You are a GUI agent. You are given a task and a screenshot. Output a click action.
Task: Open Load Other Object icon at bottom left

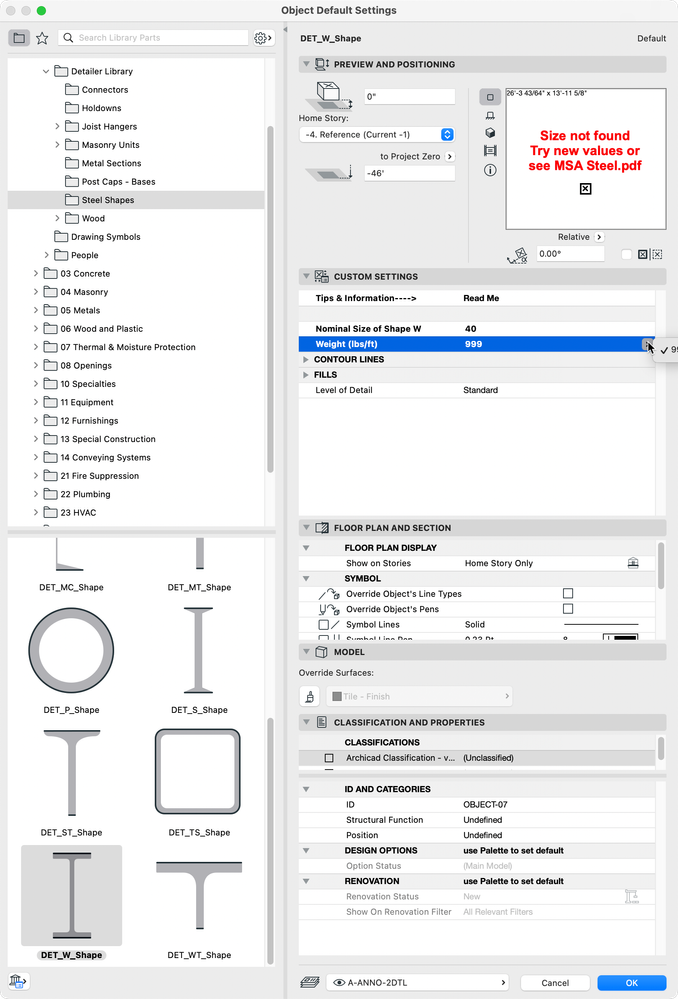[18, 981]
